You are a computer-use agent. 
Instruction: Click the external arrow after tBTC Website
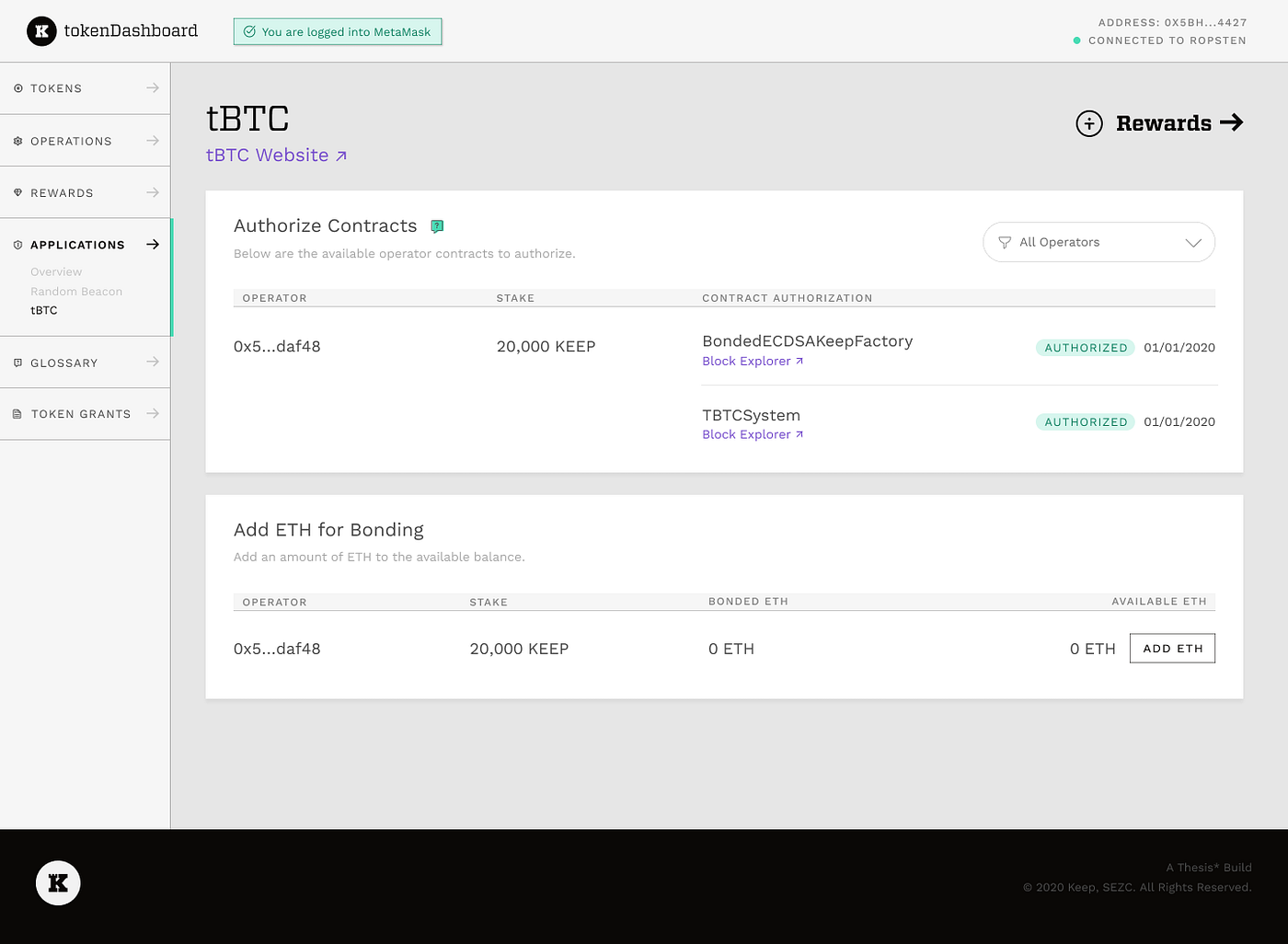point(341,156)
